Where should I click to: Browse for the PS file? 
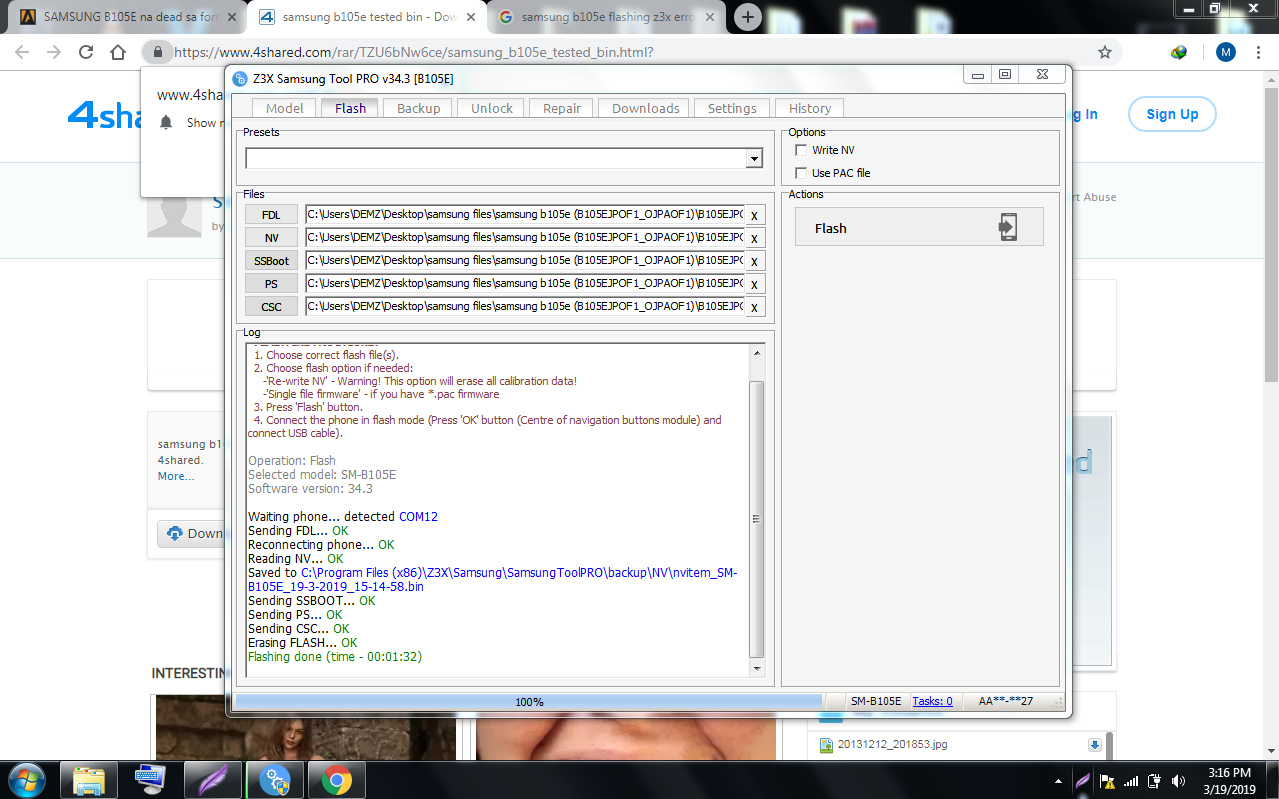[271, 284]
